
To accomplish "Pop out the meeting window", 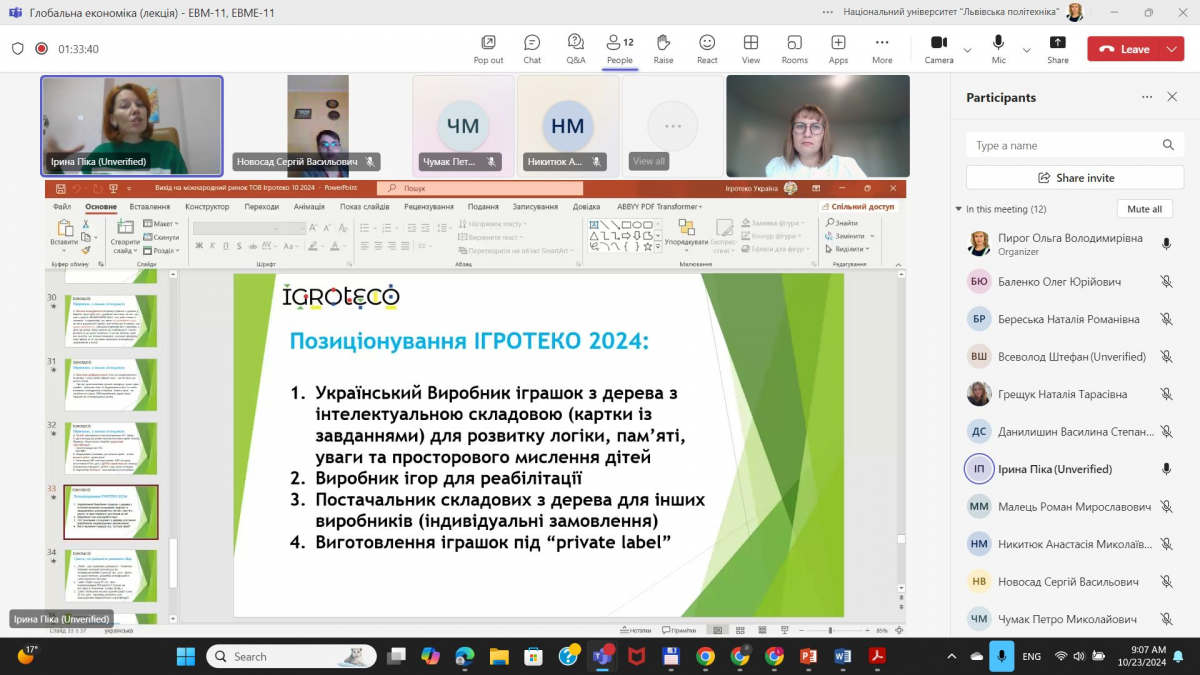I will click(x=488, y=48).
